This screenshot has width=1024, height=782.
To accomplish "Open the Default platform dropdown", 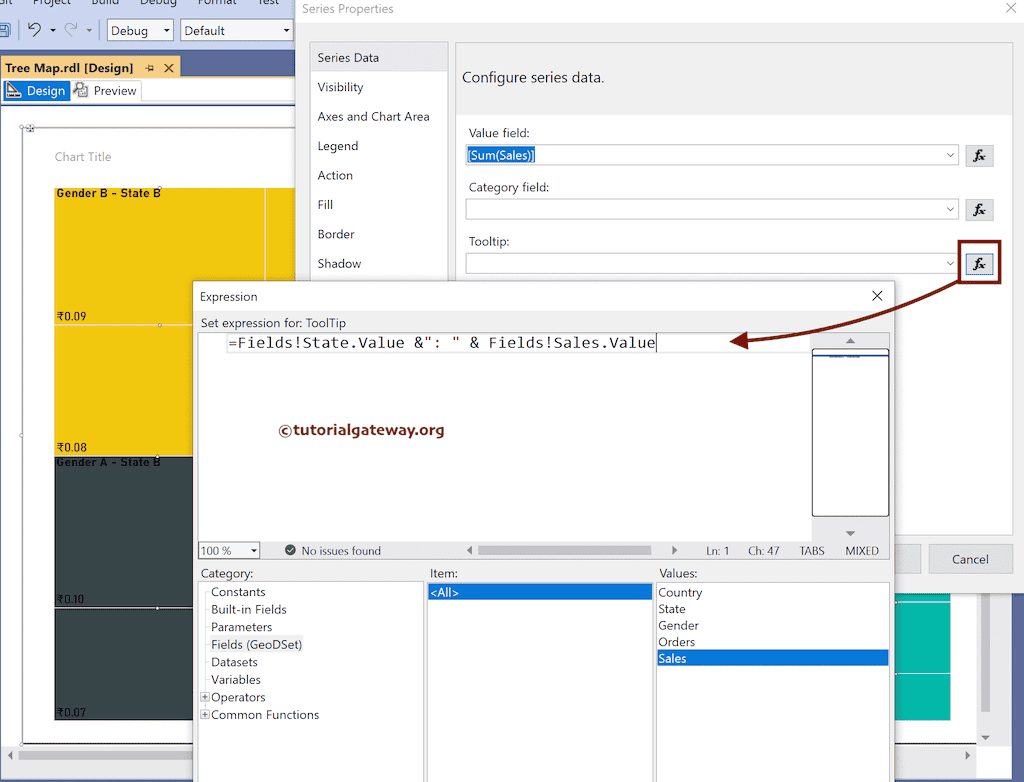I will [x=286, y=30].
